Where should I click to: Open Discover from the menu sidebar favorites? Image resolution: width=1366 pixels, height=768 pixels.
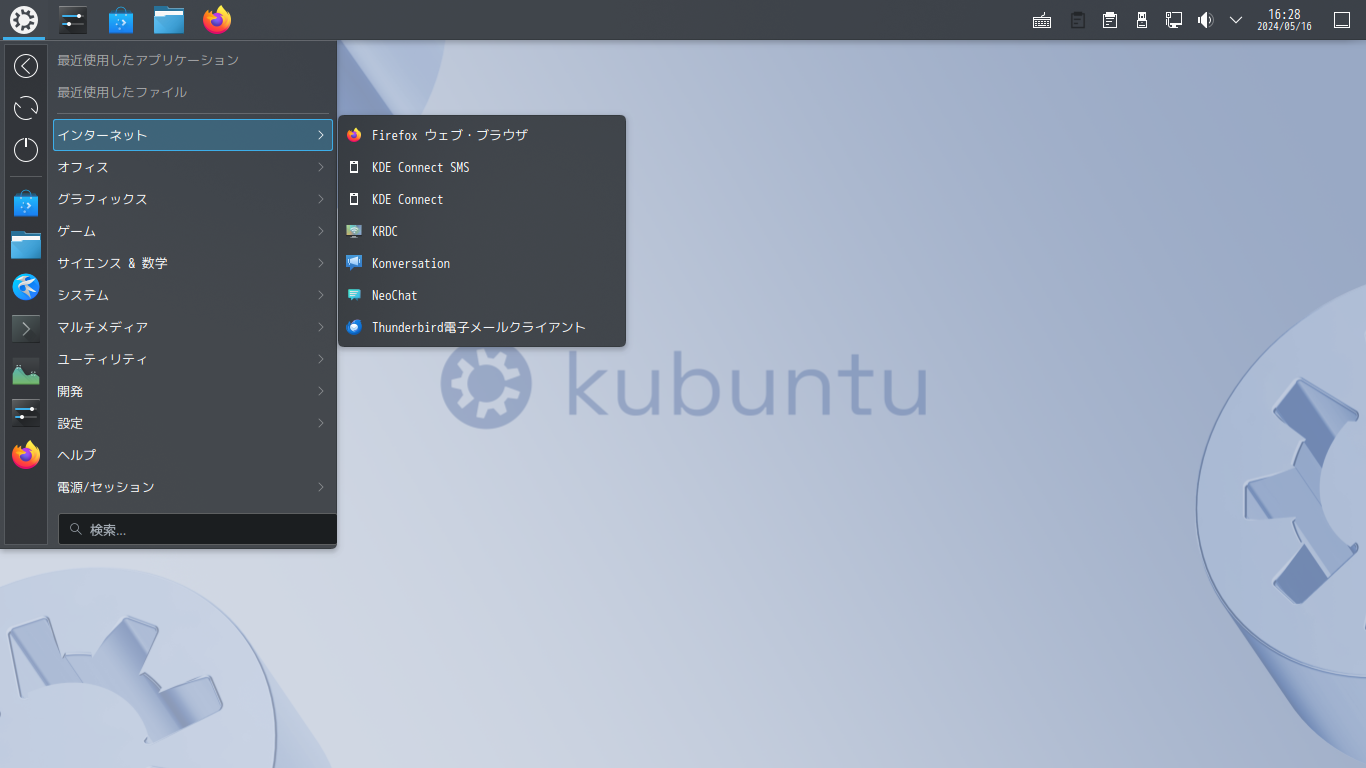click(x=26, y=204)
